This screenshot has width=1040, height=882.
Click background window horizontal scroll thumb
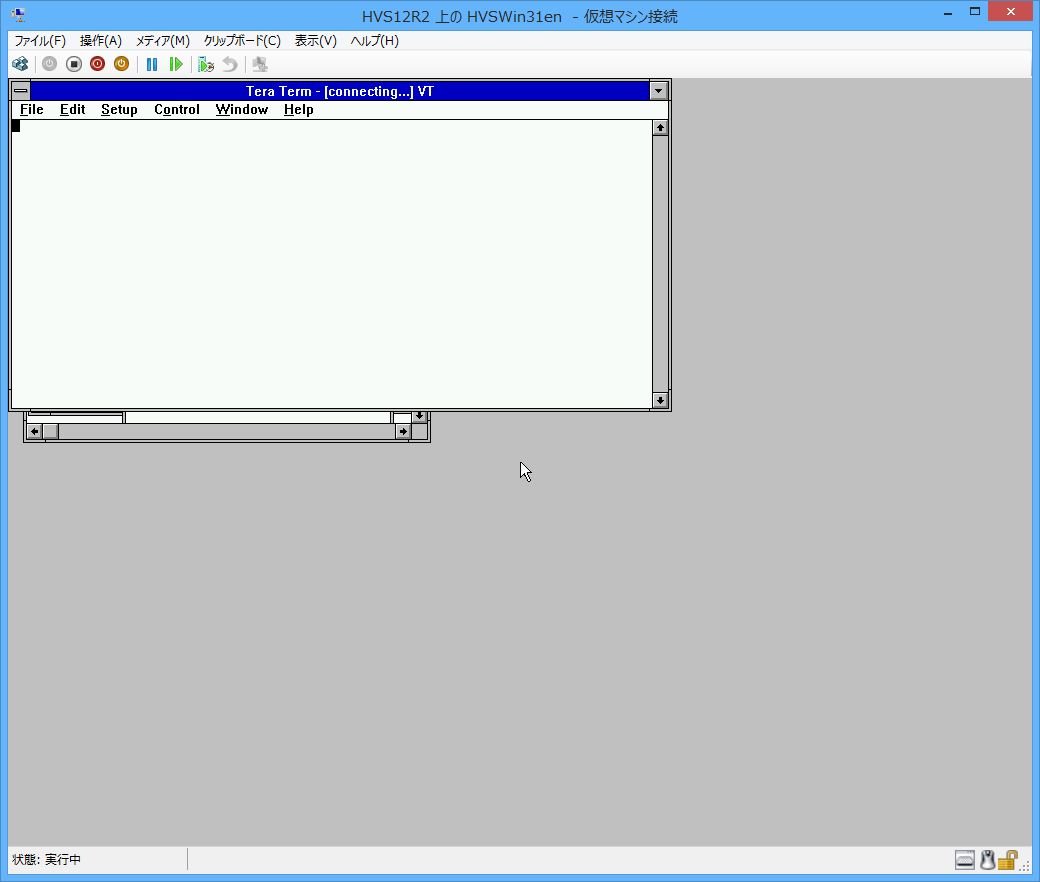tap(51, 432)
